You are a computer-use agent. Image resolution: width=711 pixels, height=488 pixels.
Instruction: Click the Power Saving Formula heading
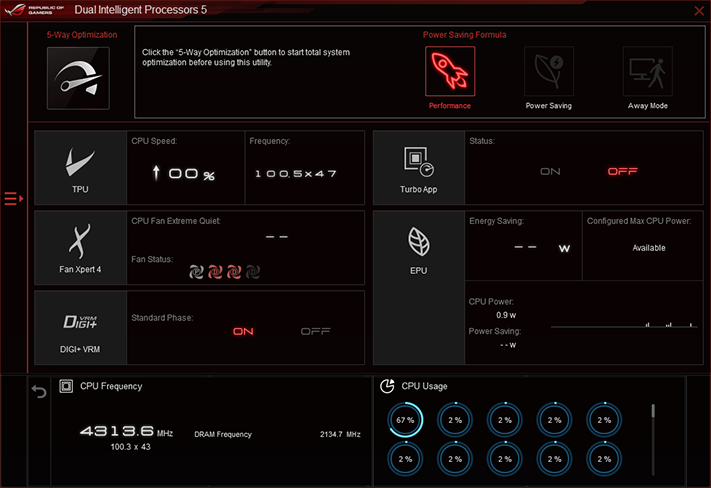[x=464, y=35]
